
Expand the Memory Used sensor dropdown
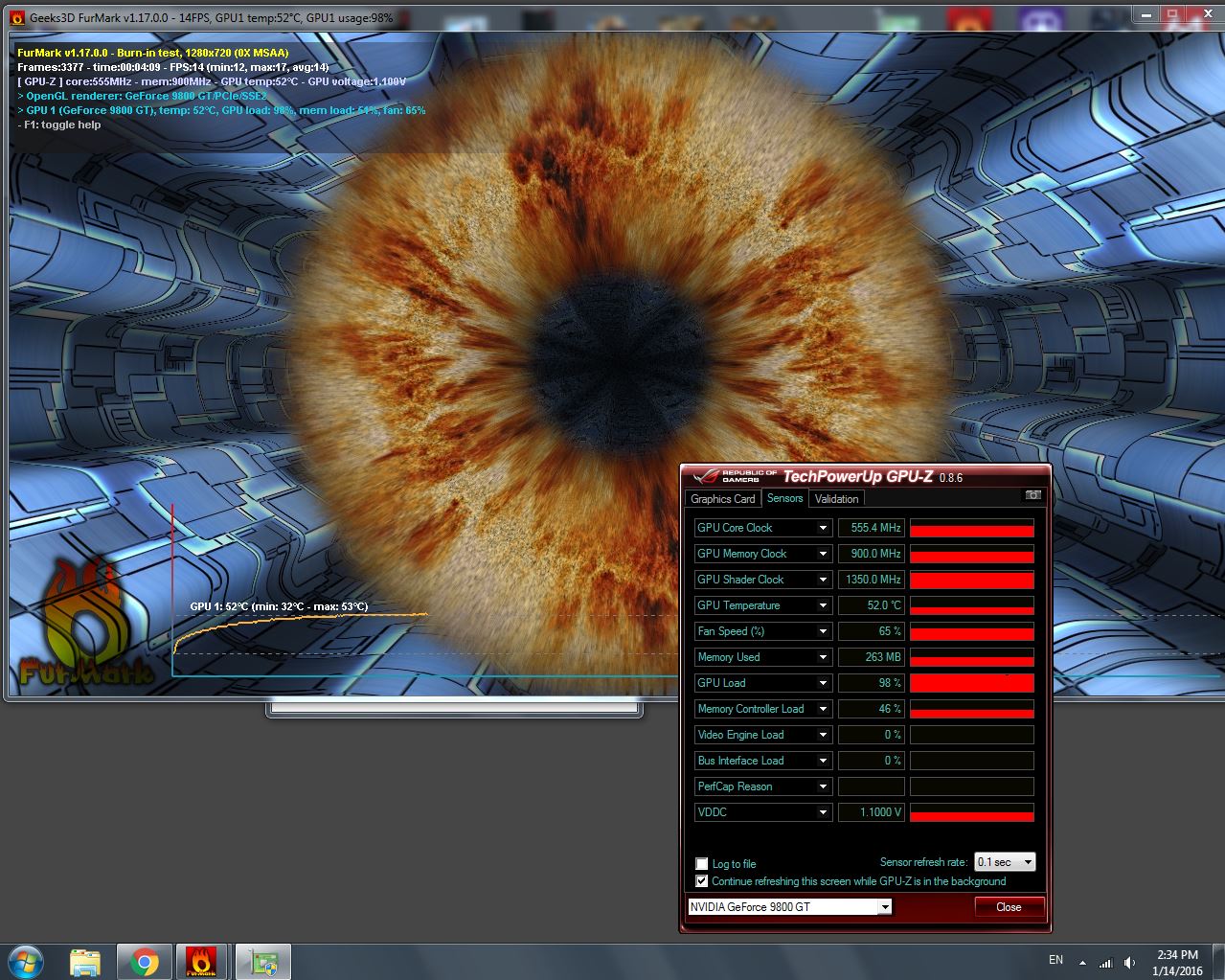point(823,657)
